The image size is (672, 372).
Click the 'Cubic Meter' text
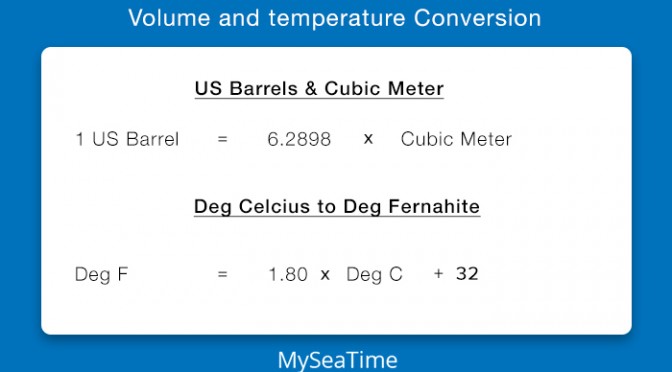tap(456, 139)
